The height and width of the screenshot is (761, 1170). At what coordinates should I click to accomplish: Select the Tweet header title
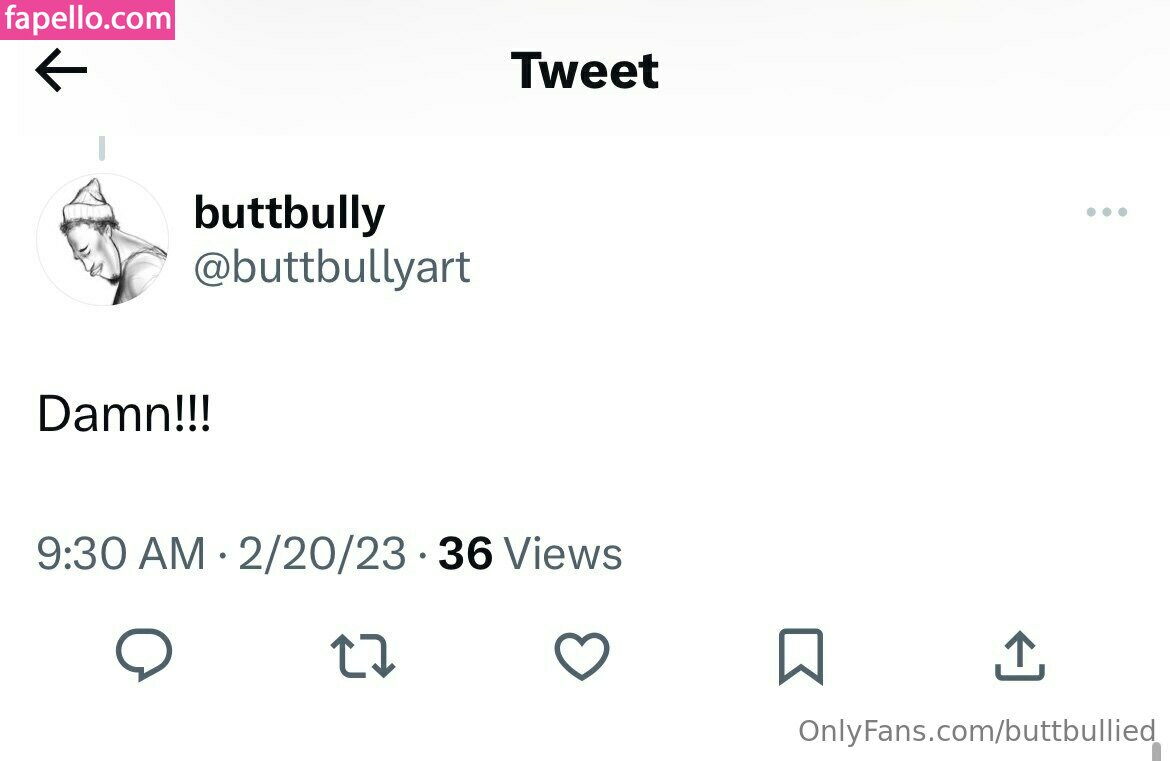(x=585, y=71)
